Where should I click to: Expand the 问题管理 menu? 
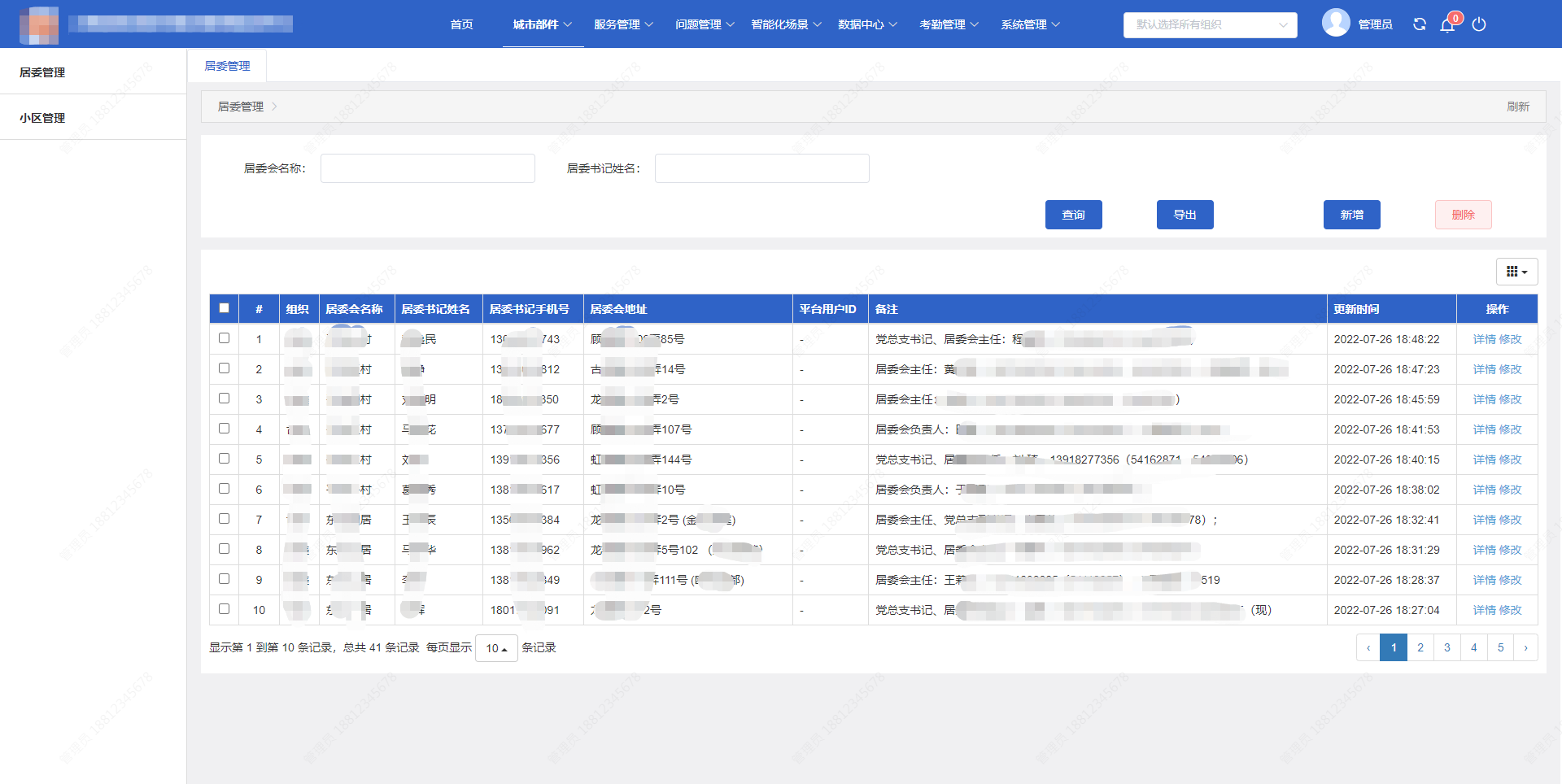(705, 24)
